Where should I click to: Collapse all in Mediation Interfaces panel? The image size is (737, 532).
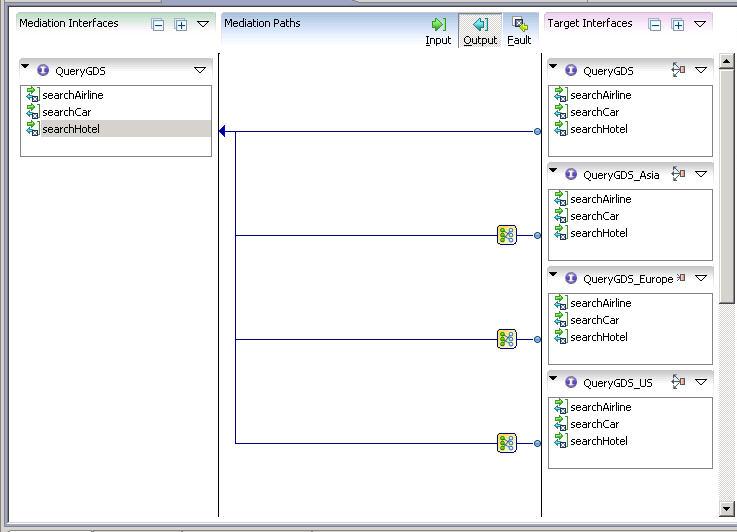point(158,24)
